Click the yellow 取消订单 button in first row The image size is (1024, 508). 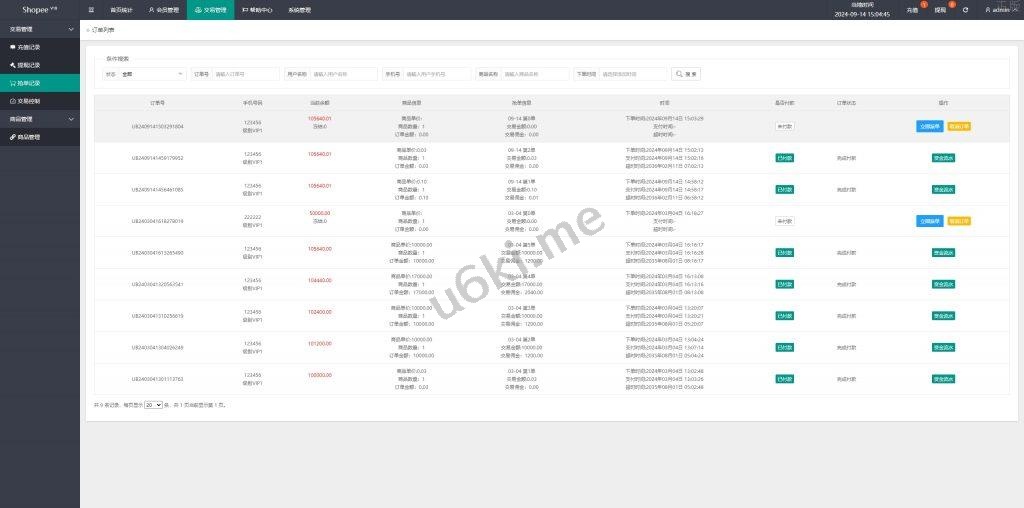[x=958, y=126]
